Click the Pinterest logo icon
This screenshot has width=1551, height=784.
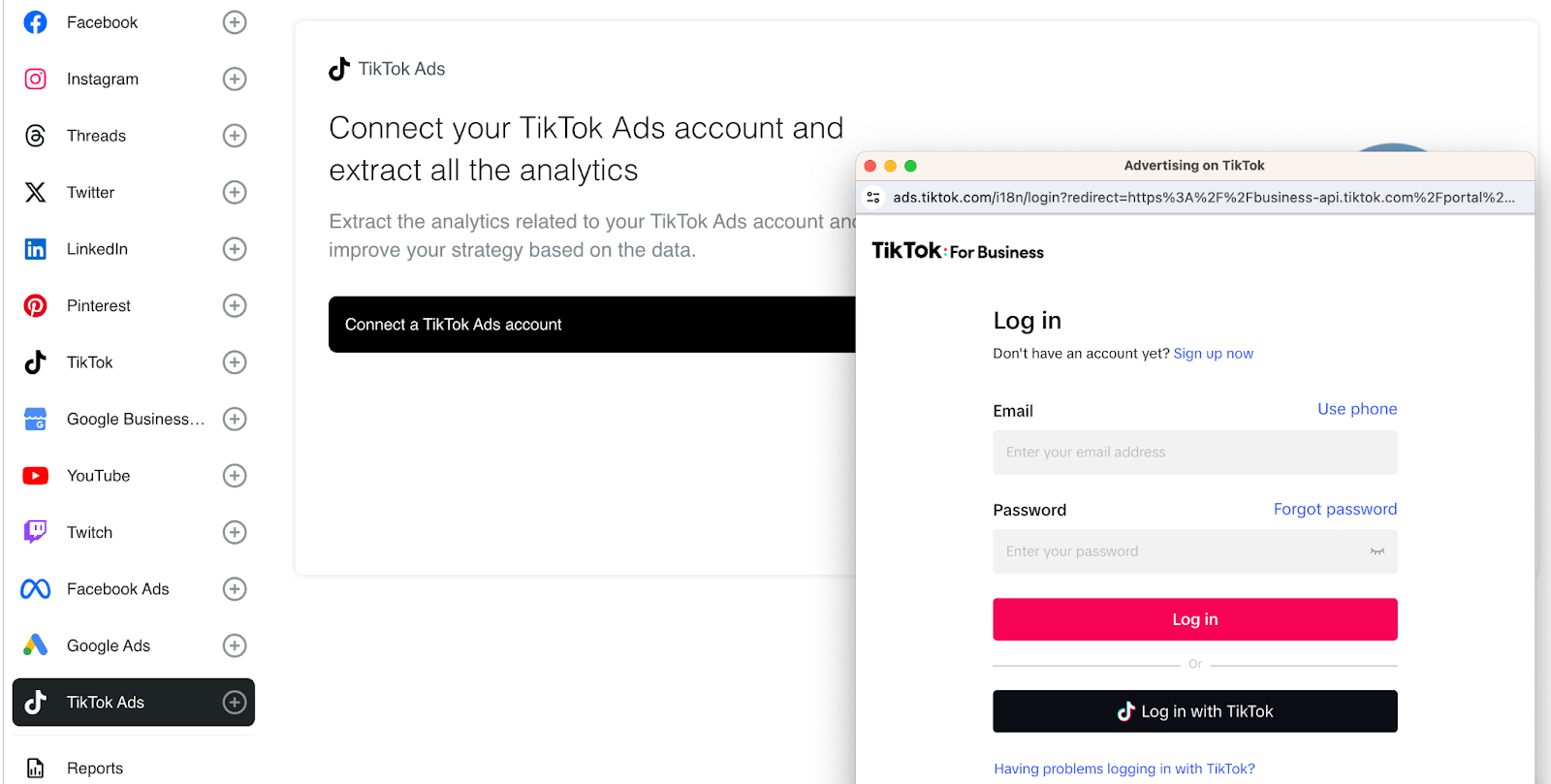click(x=35, y=305)
